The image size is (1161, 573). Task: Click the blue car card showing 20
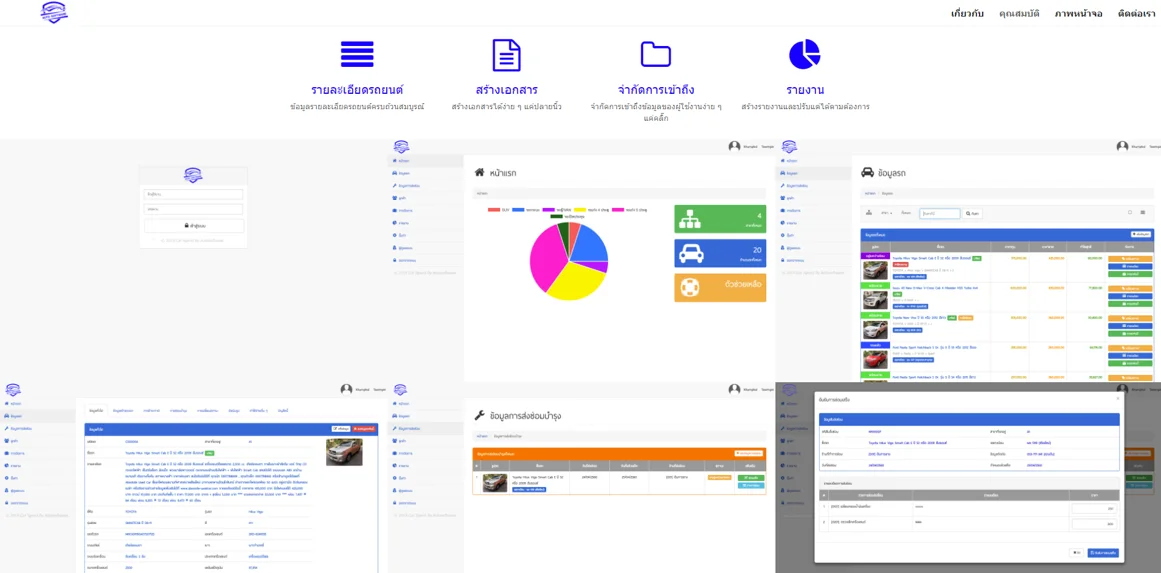[720, 252]
